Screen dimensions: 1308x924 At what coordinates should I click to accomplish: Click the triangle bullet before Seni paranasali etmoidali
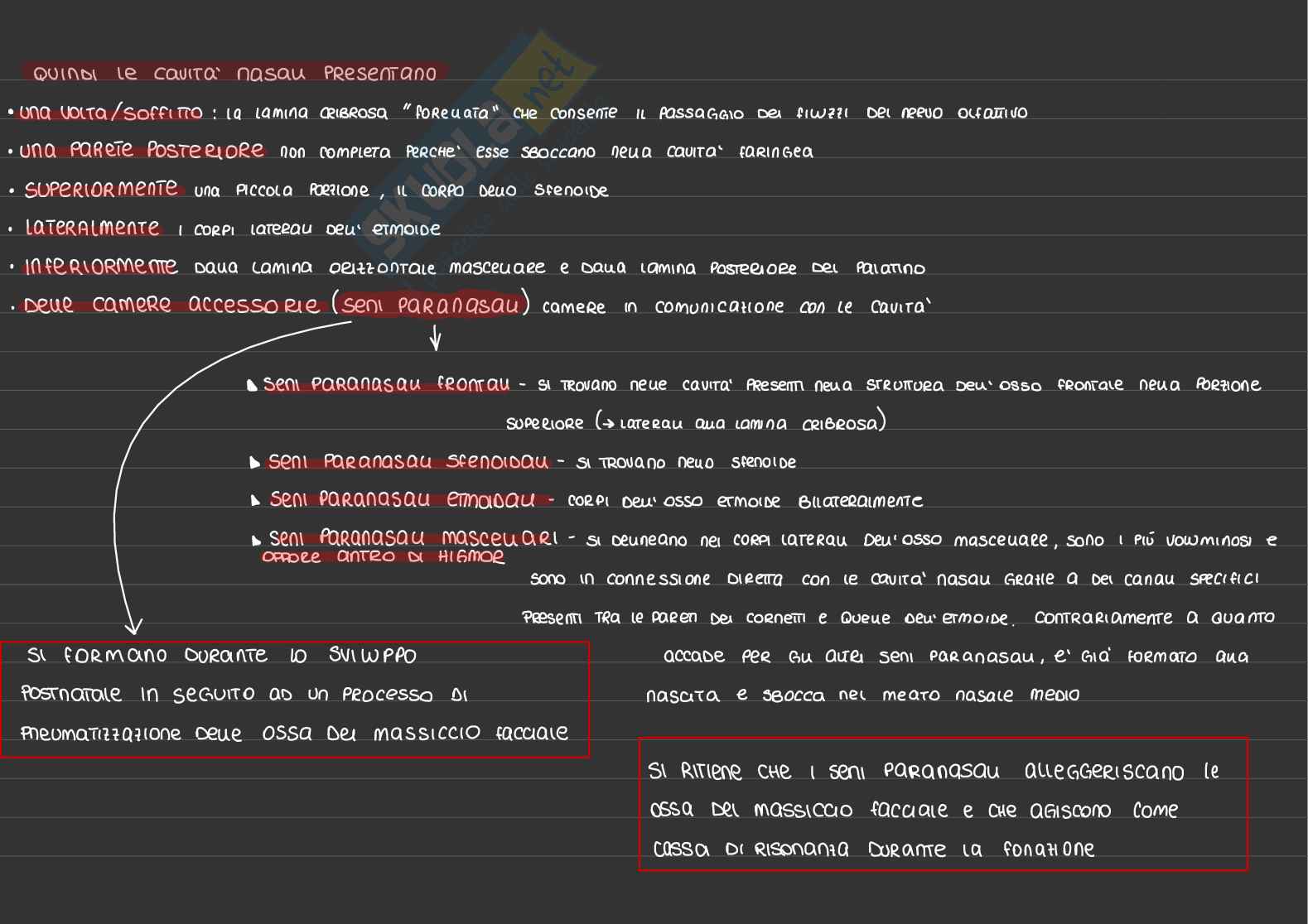pos(255,501)
